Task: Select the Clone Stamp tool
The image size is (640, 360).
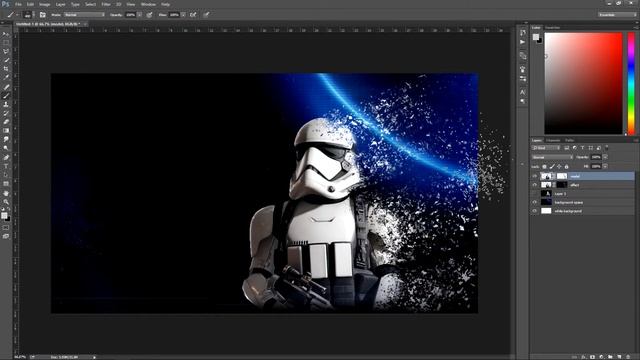Action: tap(6, 104)
